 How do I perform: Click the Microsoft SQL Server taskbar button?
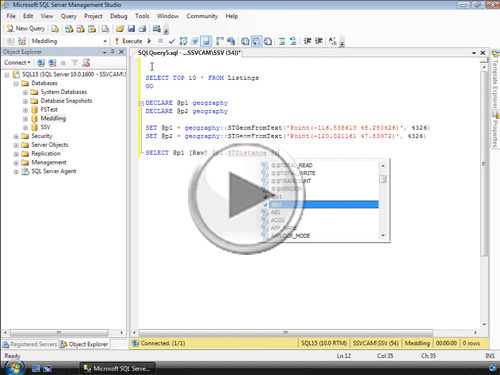118,369
